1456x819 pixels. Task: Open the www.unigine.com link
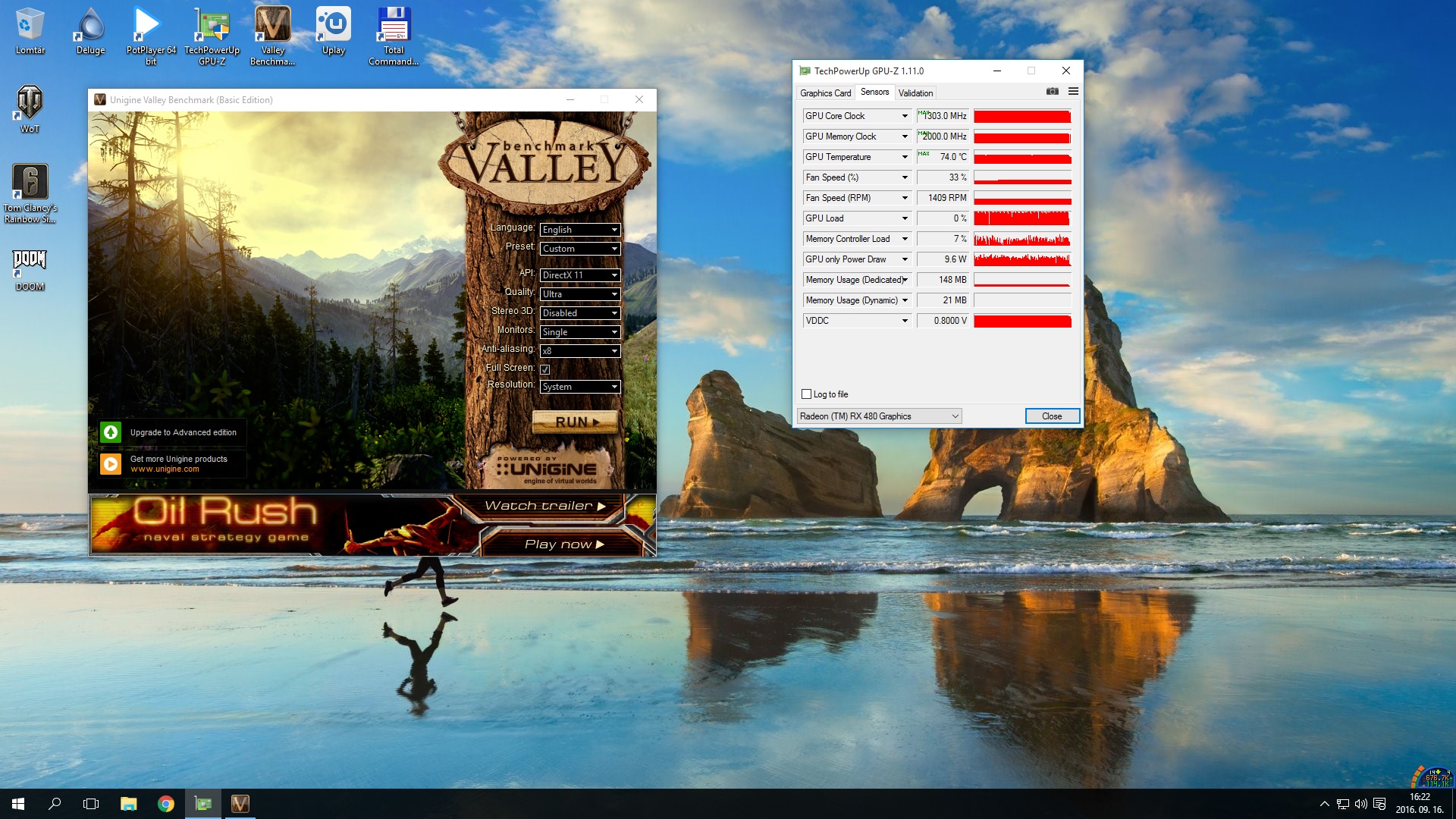(x=165, y=469)
